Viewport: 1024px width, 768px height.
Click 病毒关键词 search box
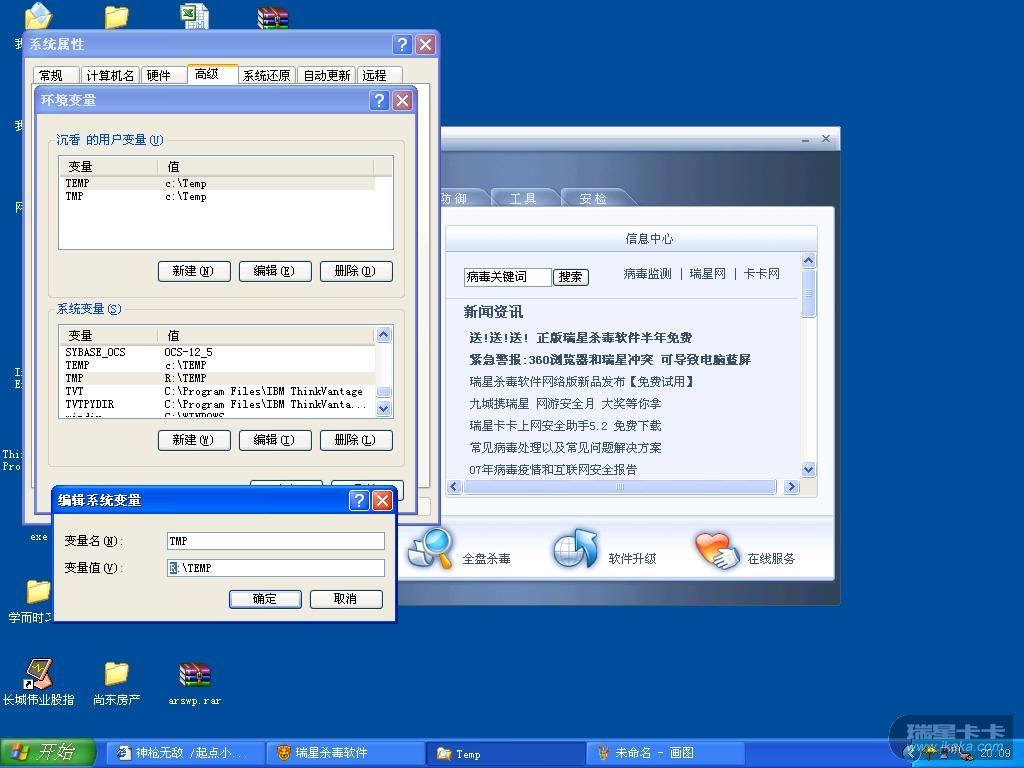[x=507, y=277]
